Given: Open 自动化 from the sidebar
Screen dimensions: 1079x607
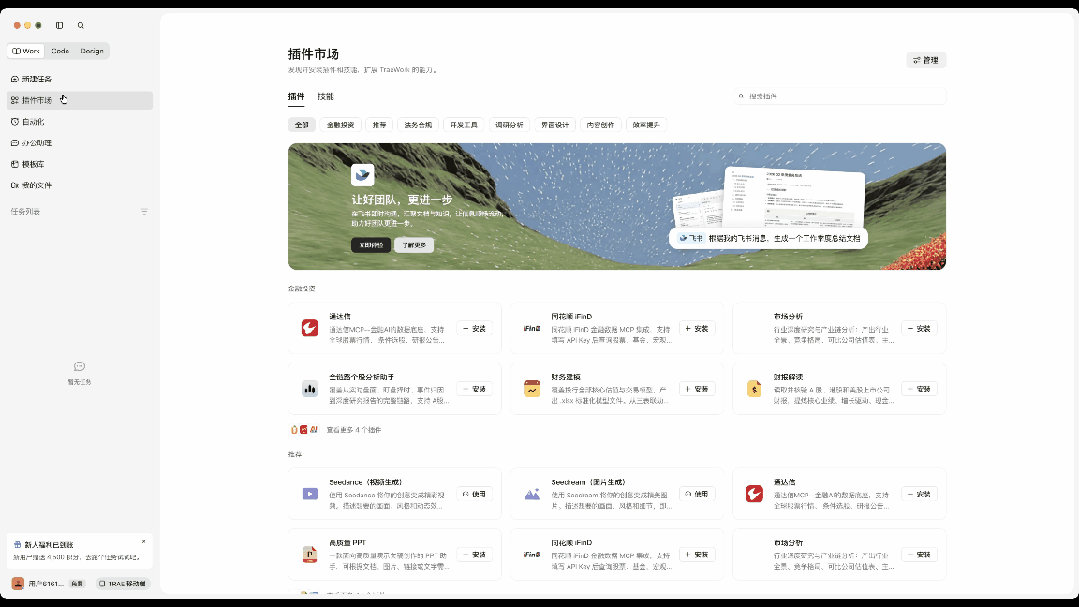Looking at the screenshot, I should (80, 122).
